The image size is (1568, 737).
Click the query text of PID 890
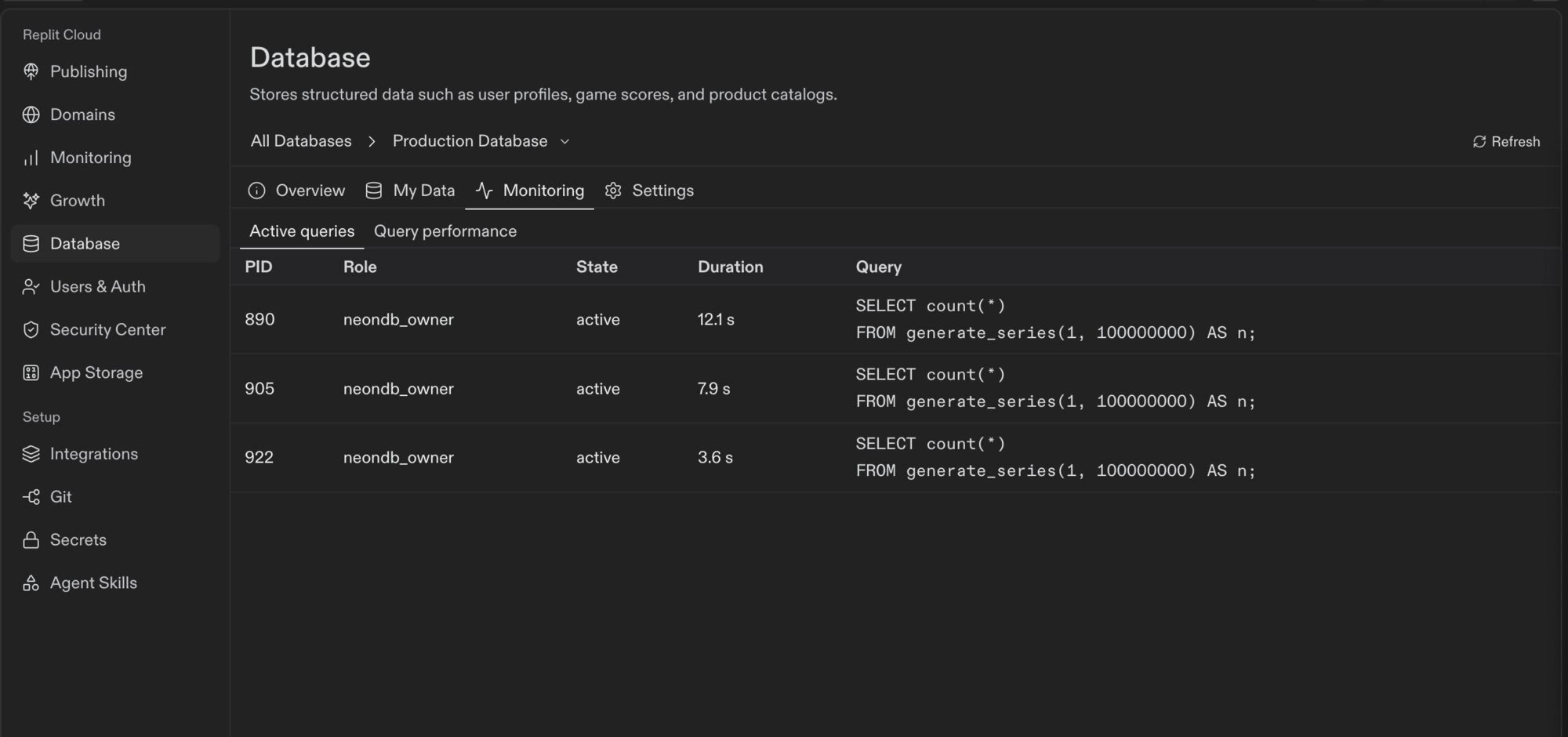tap(1055, 319)
